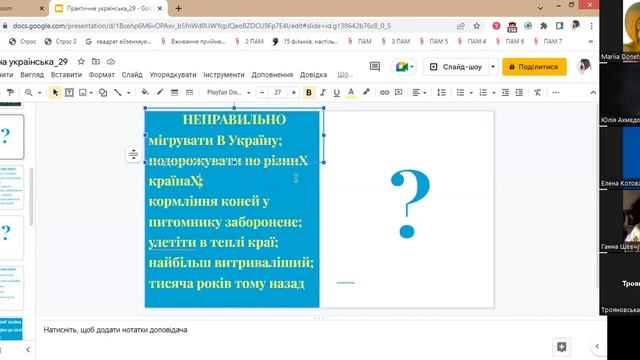Select the shape tool
This screenshot has width=640, height=360.
coord(103,93)
